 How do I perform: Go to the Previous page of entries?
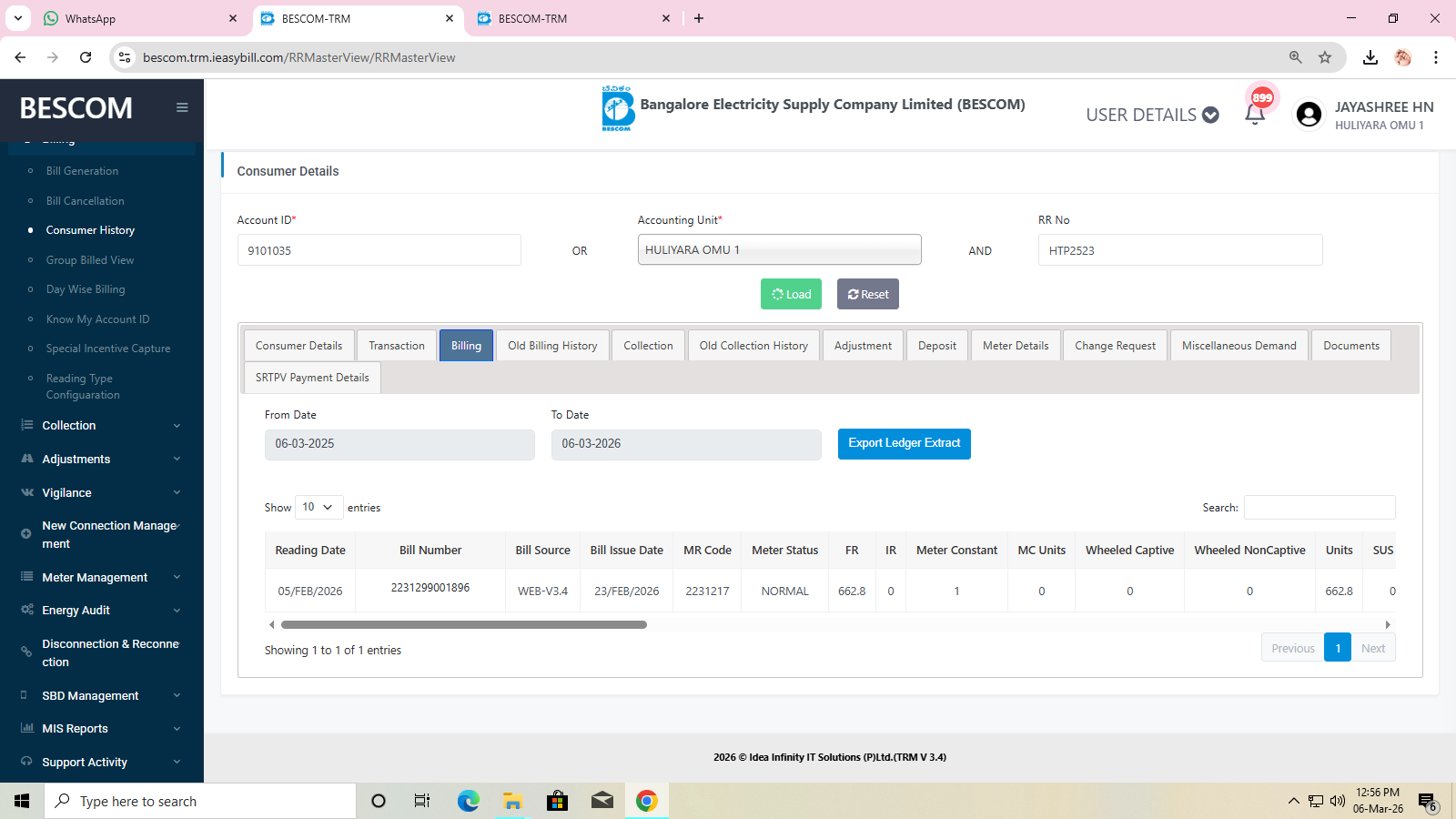coord(1293,648)
